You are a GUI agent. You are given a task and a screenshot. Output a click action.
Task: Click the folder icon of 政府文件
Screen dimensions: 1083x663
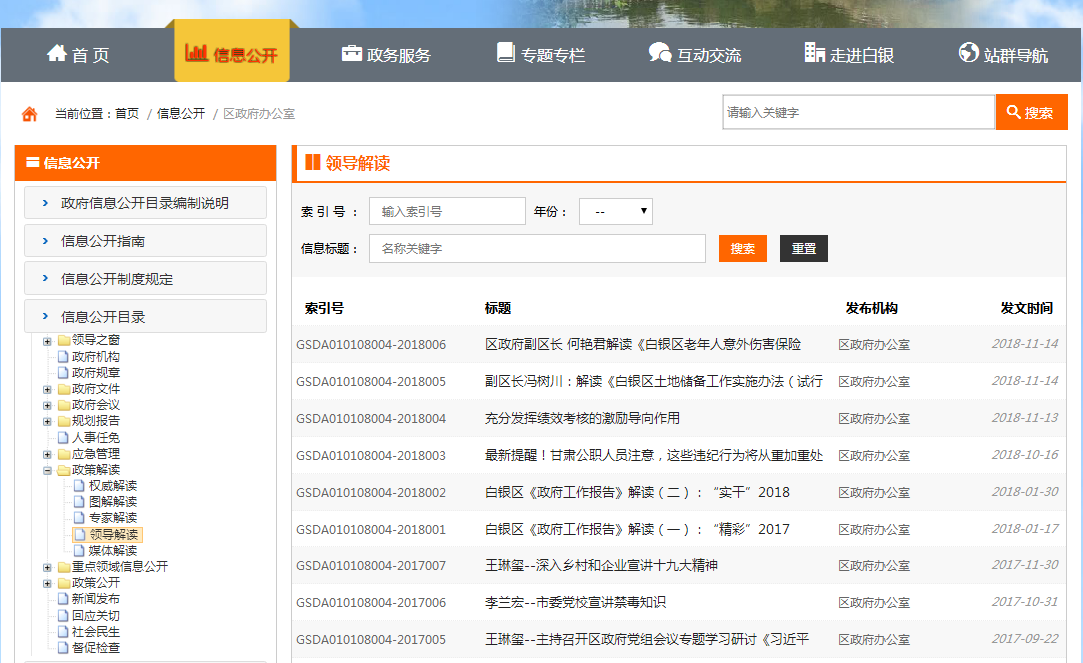point(64,389)
